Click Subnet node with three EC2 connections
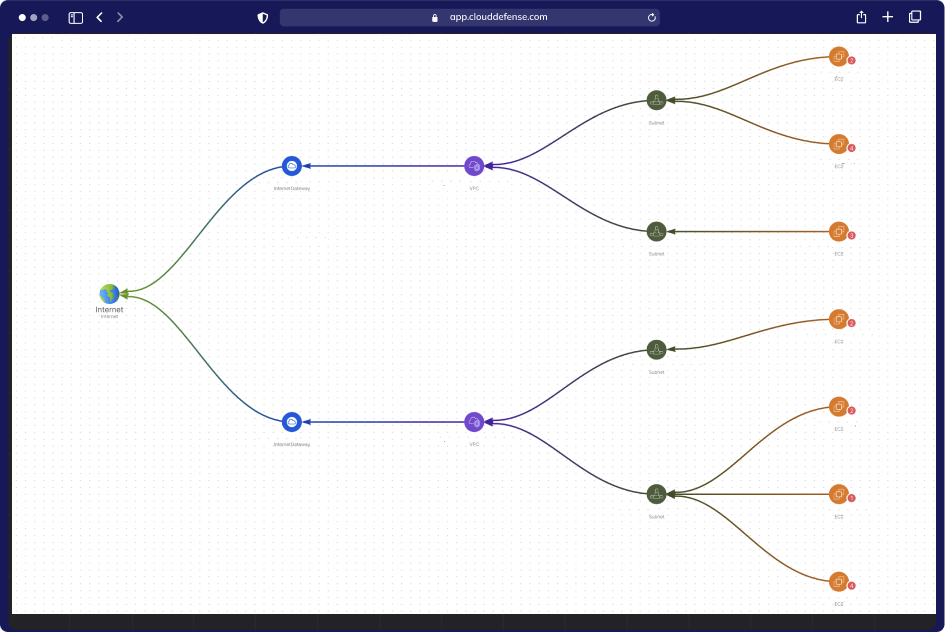The height and width of the screenshot is (632, 945). coord(656,493)
